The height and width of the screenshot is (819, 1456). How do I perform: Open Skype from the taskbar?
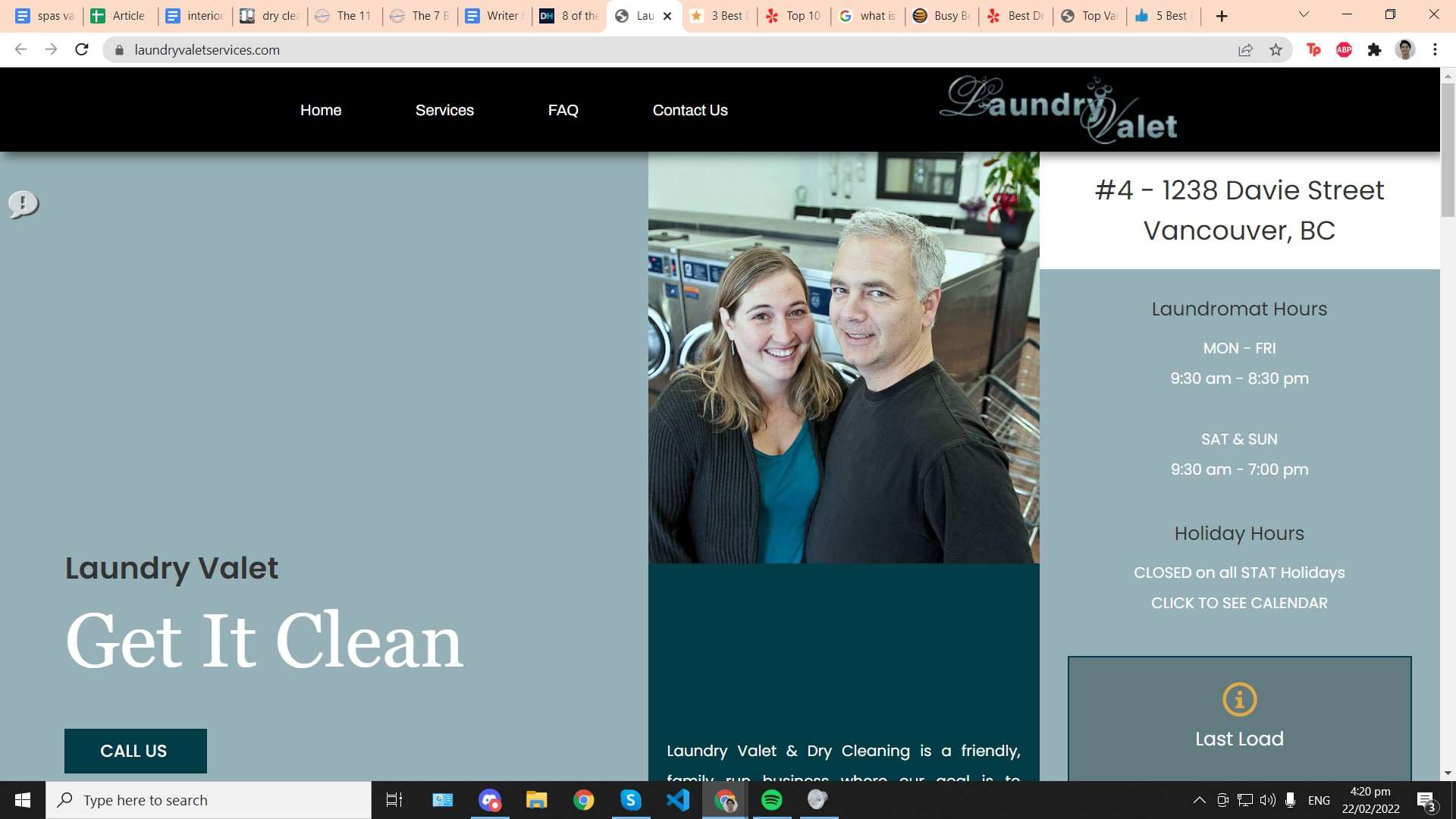[x=630, y=800]
